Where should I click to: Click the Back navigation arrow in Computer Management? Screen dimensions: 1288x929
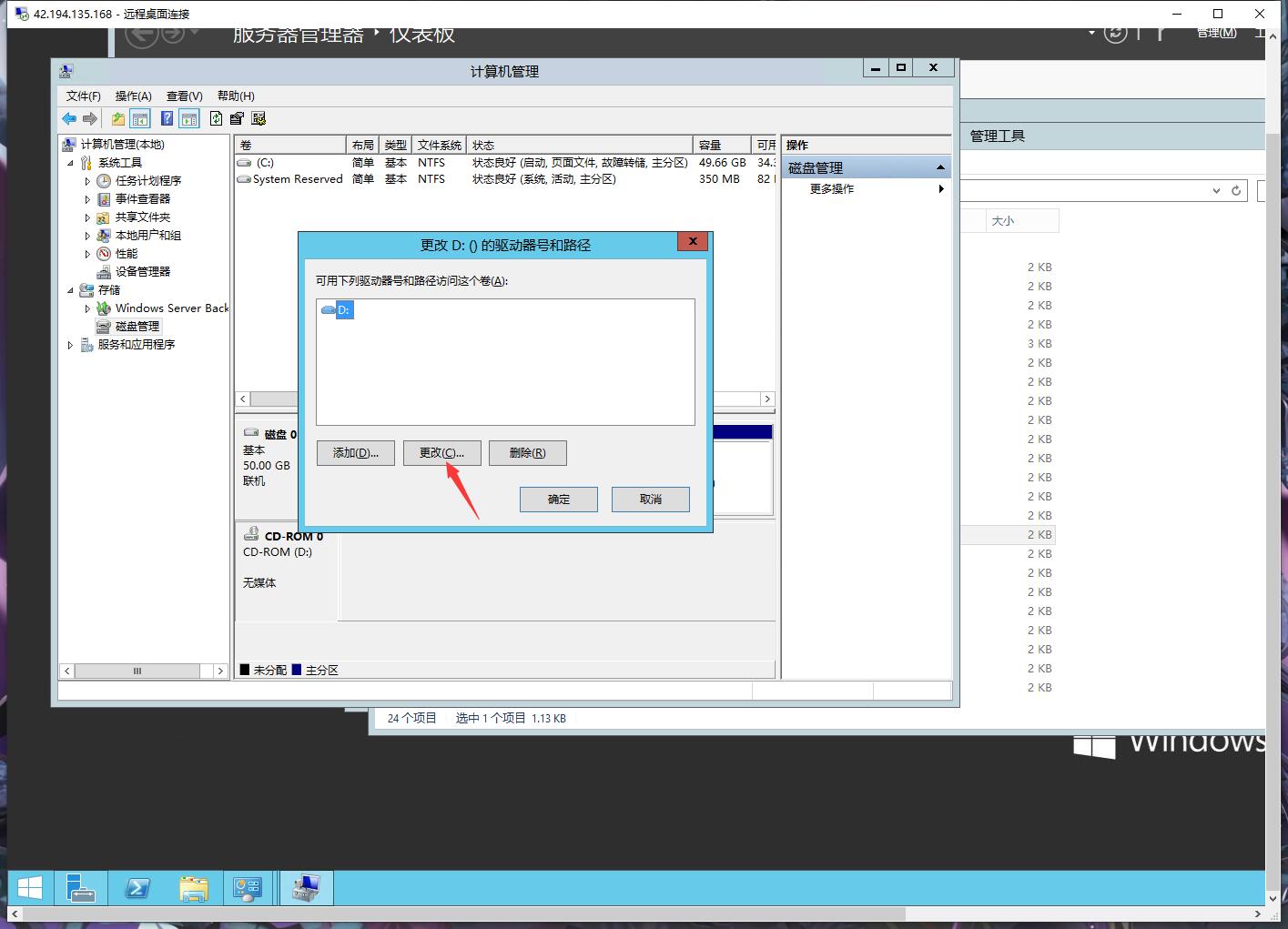(x=69, y=118)
